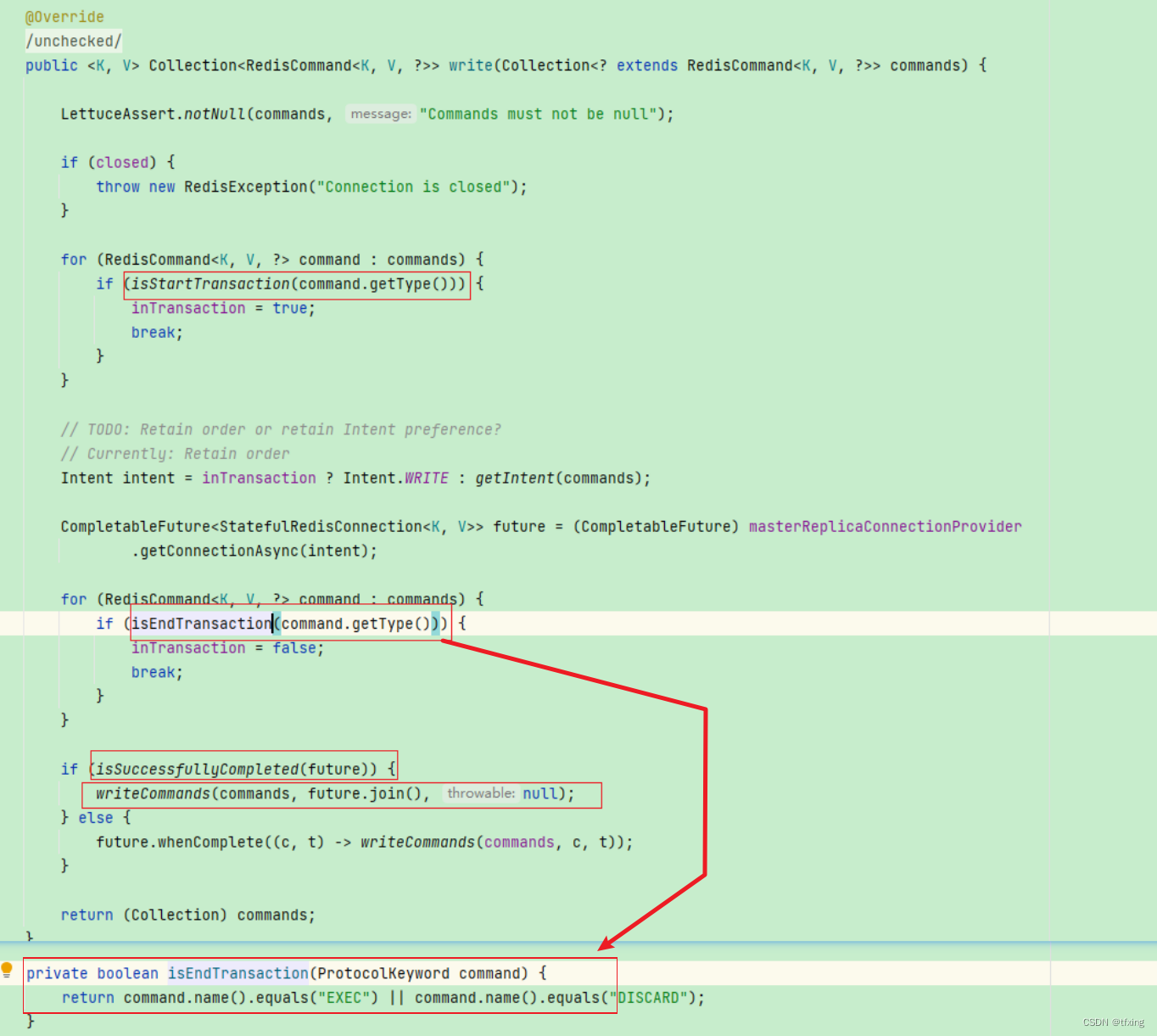Click the 'throw' keyword
This screenshot has height=1036, width=1157.
click(118, 187)
